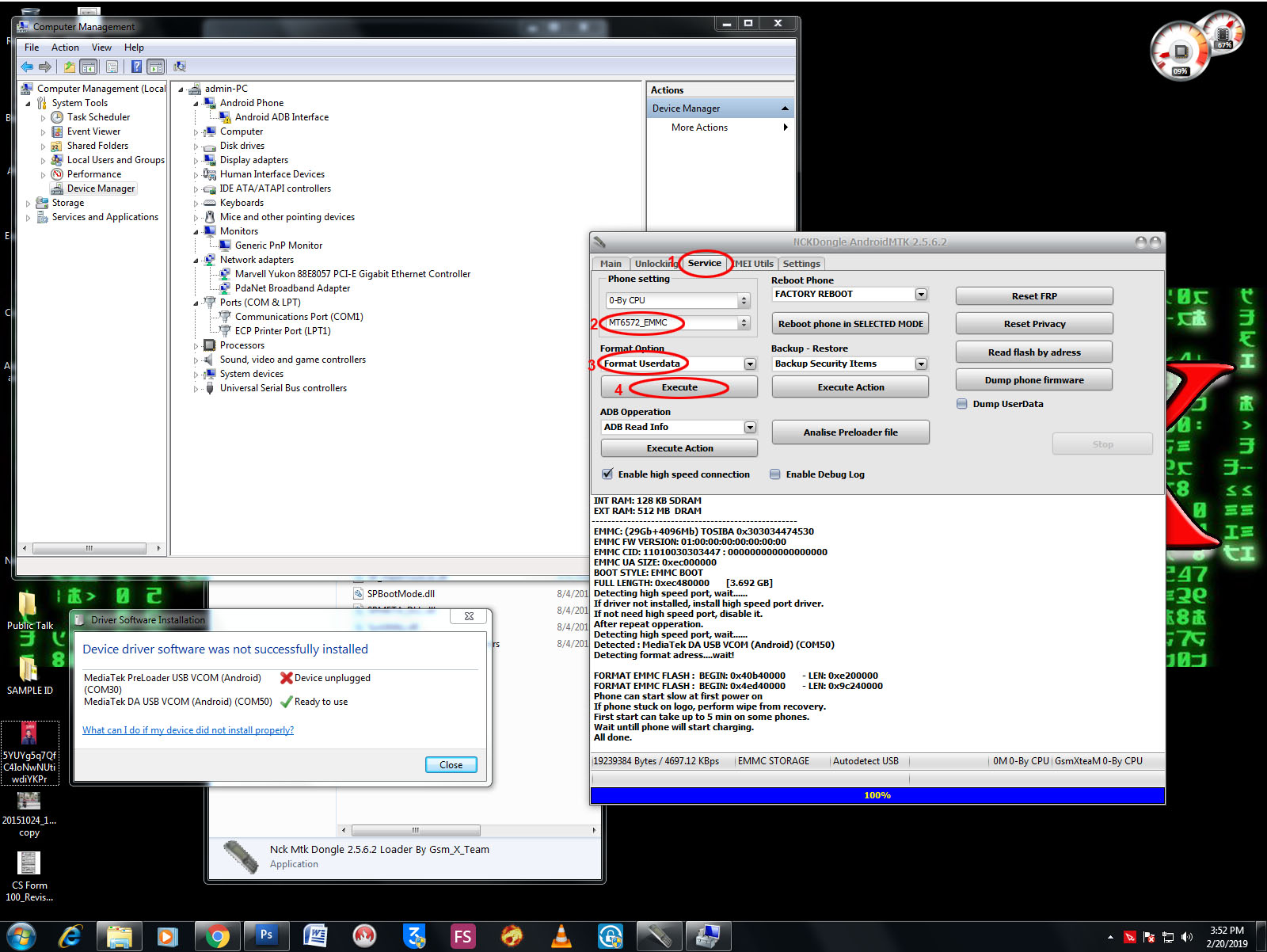Click Reboot phone in SELECTED MODE button
1267x952 pixels.
[x=850, y=324]
